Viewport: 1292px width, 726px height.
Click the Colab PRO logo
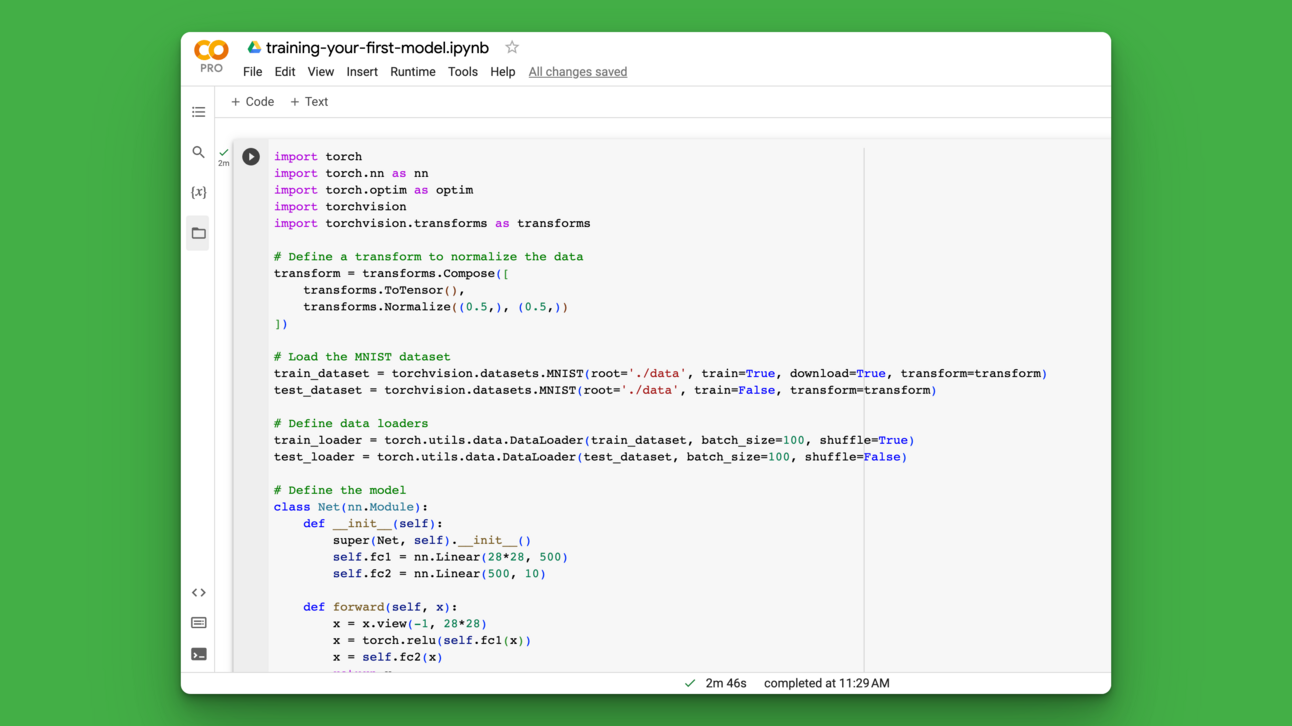[211, 55]
